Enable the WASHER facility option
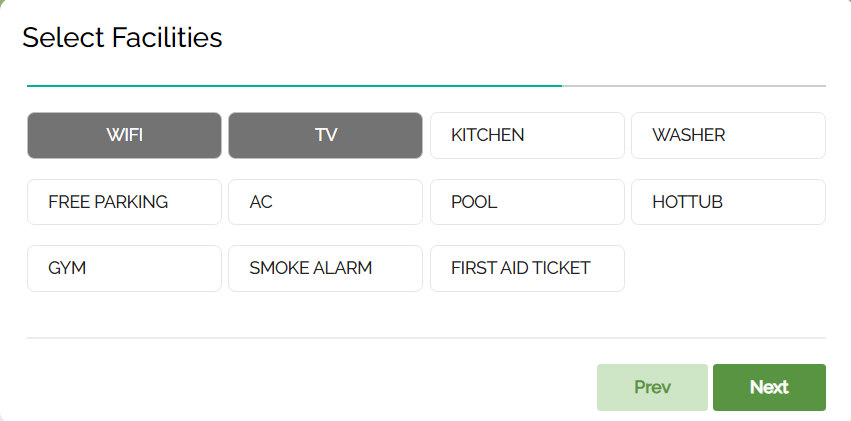This screenshot has height=421, width=851. tap(728, 135)
